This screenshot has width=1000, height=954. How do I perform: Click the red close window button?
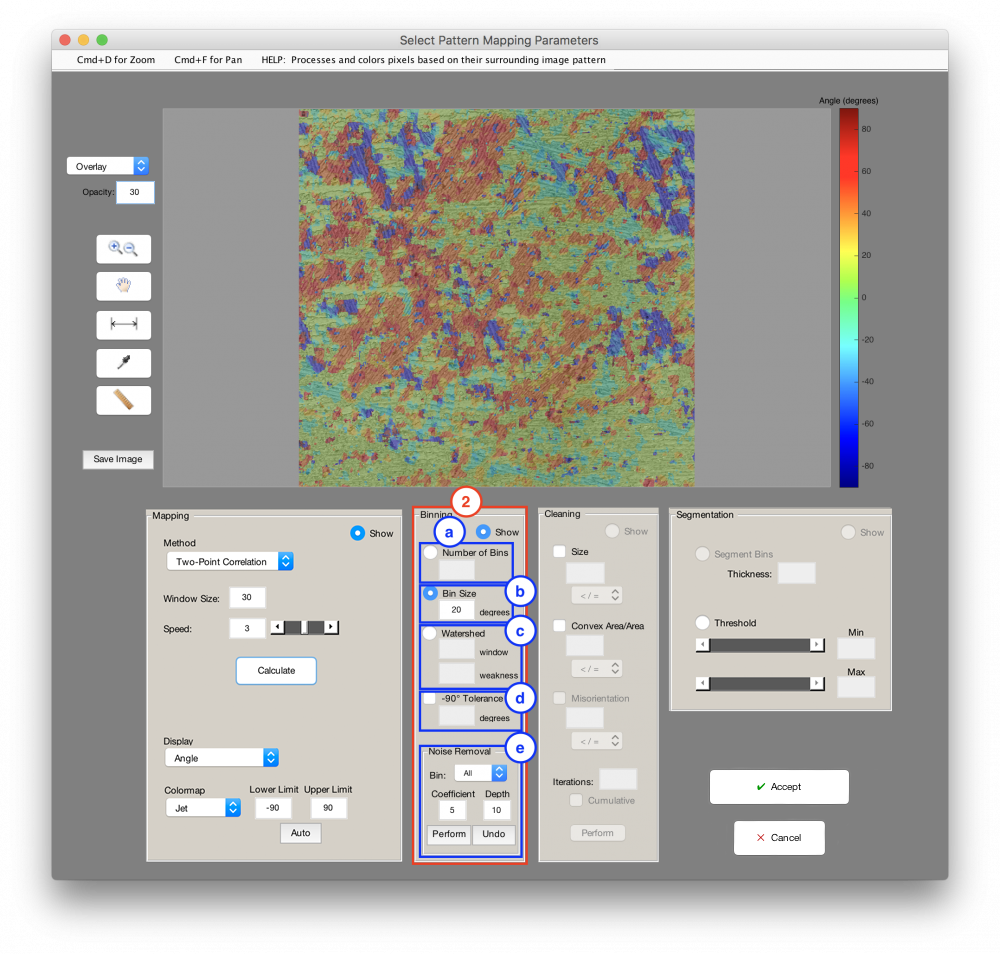(64, 40)
